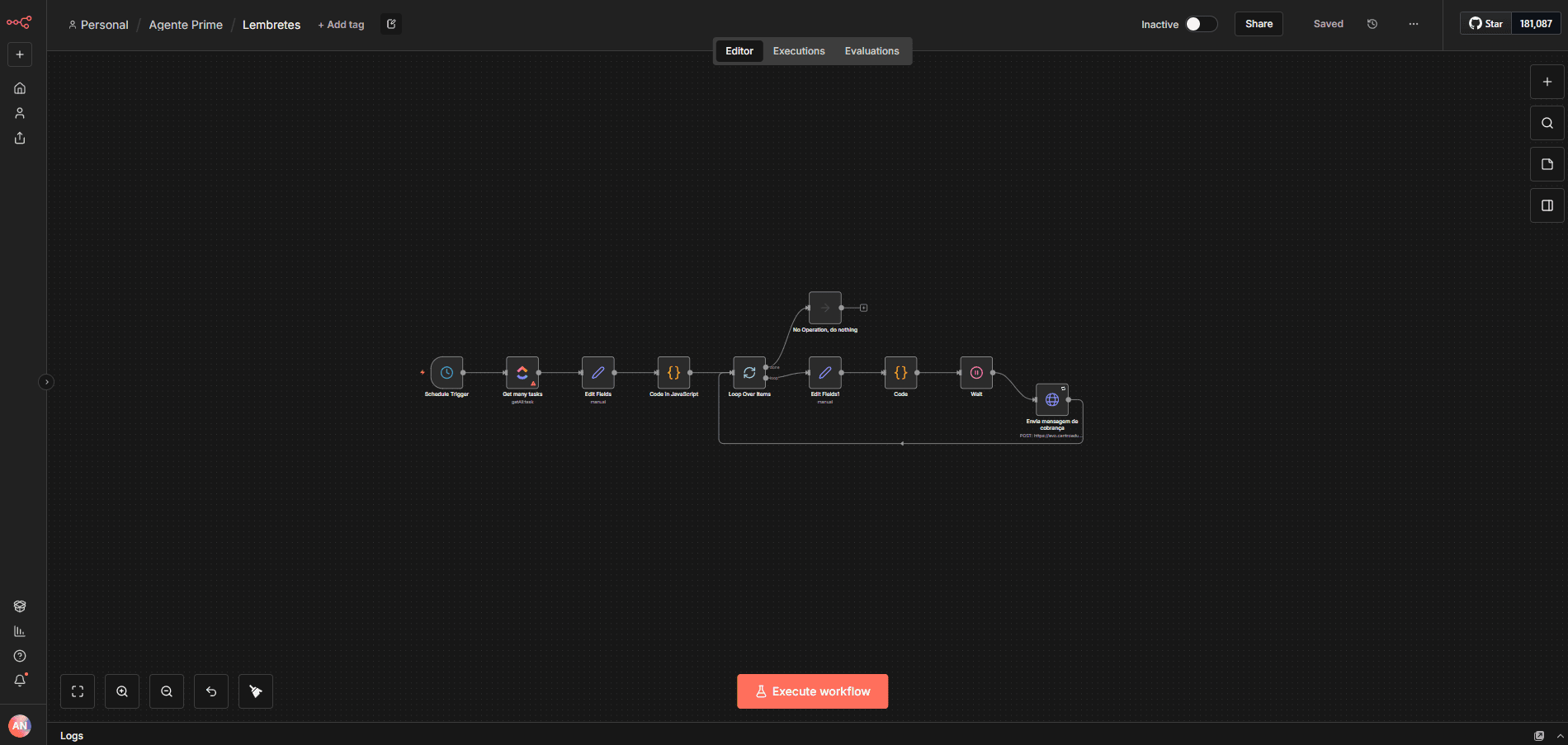Fit workflow to view
Viewport: 1568px width, 745px height.
pos(78,691)
